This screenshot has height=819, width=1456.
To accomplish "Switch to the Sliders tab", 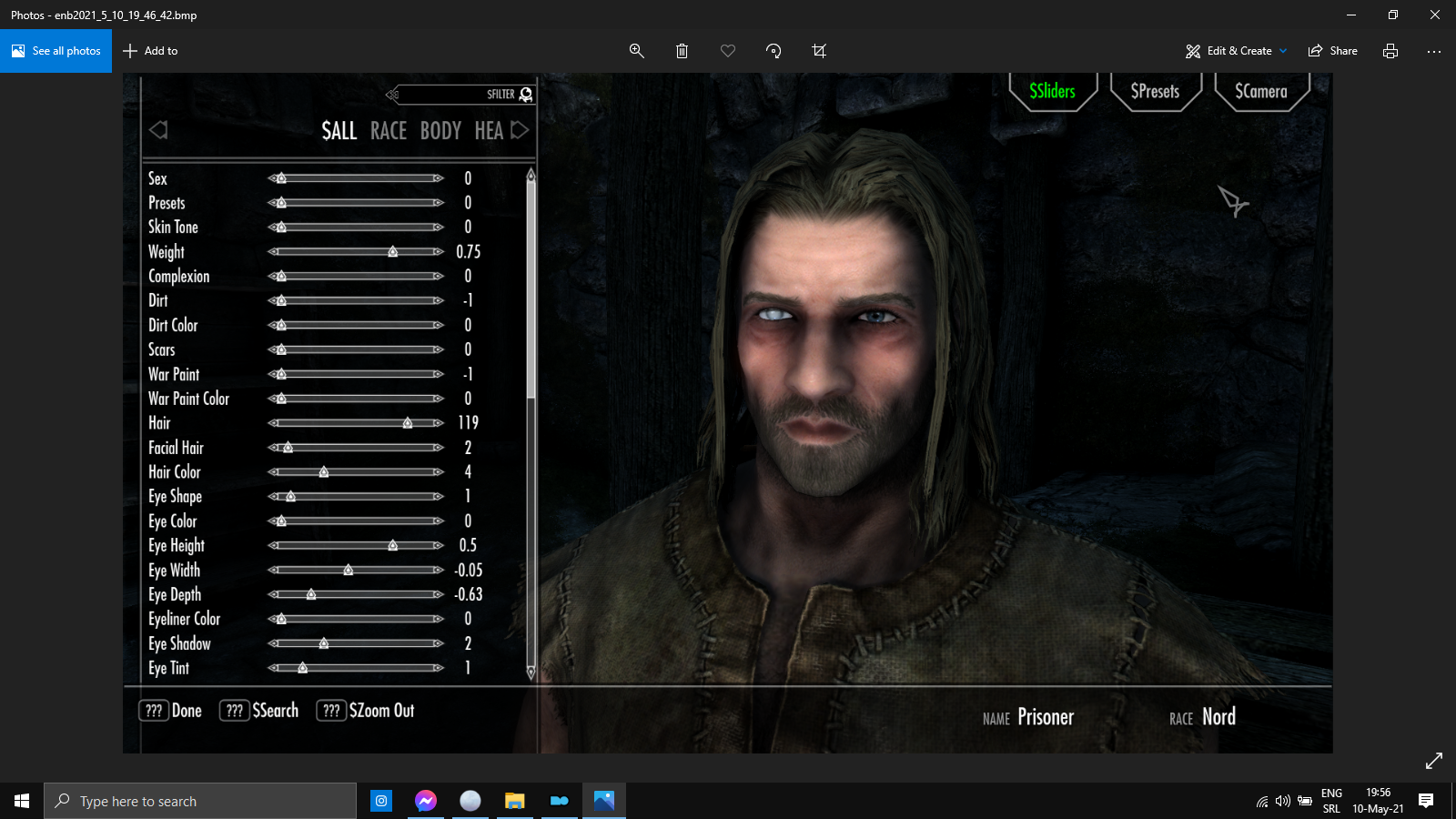I will (x=1053, y=91).
